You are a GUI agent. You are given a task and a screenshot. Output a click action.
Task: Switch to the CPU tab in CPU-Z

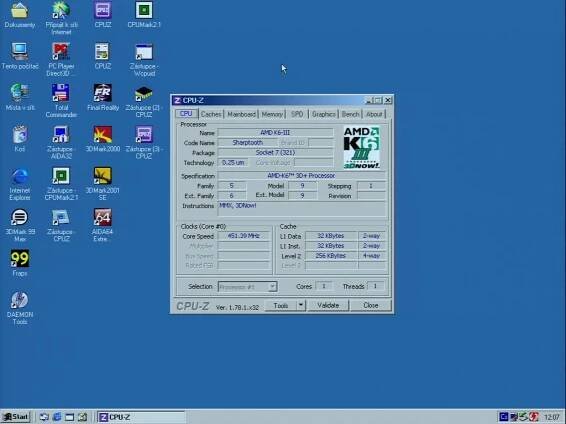[x=186, y=114]
